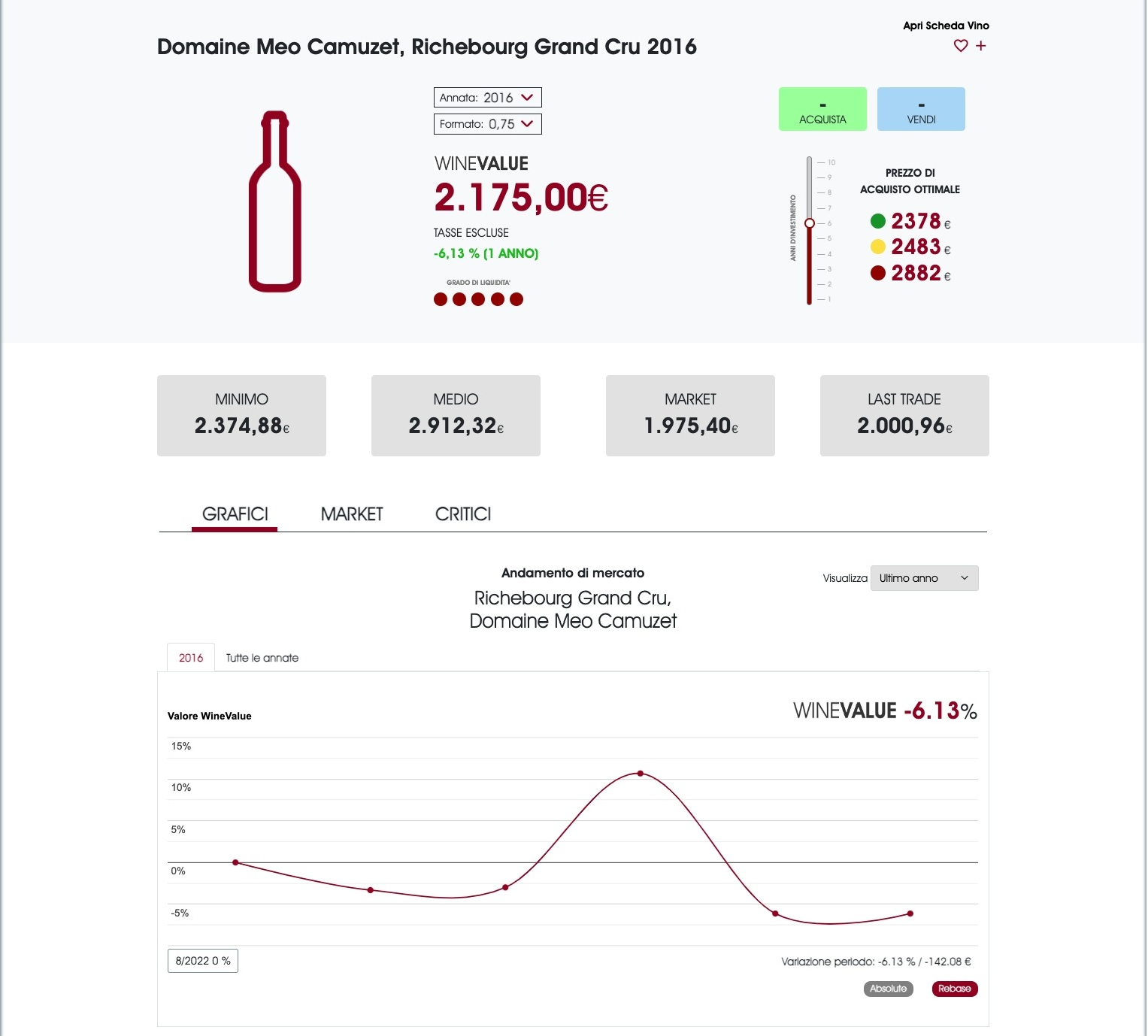Click the investment years slider handle
This screenshot has width=1148, height=1036.
810,223
